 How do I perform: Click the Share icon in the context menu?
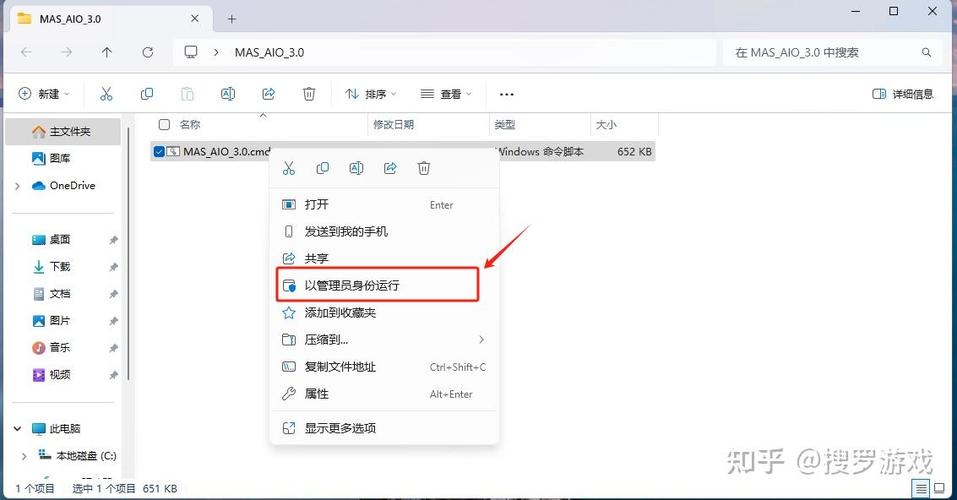click(x=390, y=168)
